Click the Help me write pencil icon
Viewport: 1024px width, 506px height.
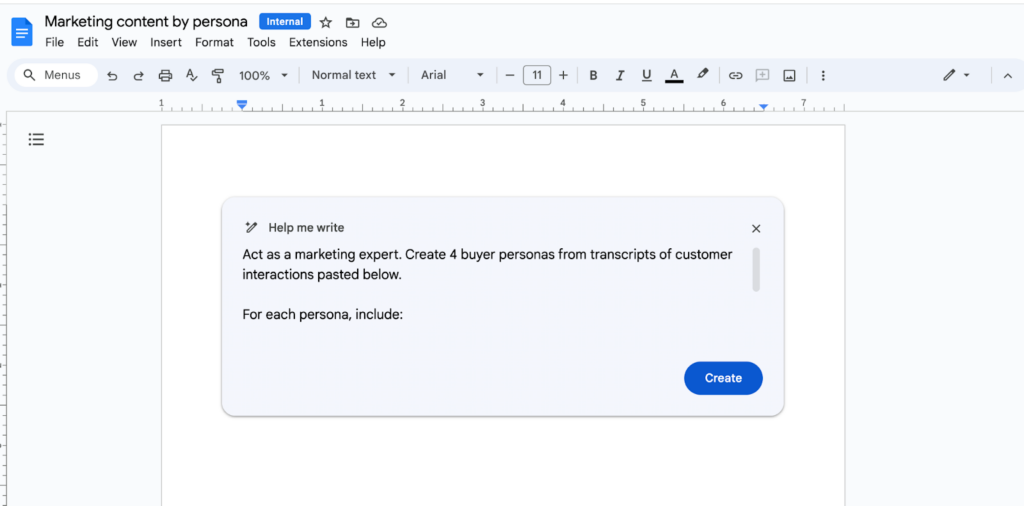(x=250, y=228)
